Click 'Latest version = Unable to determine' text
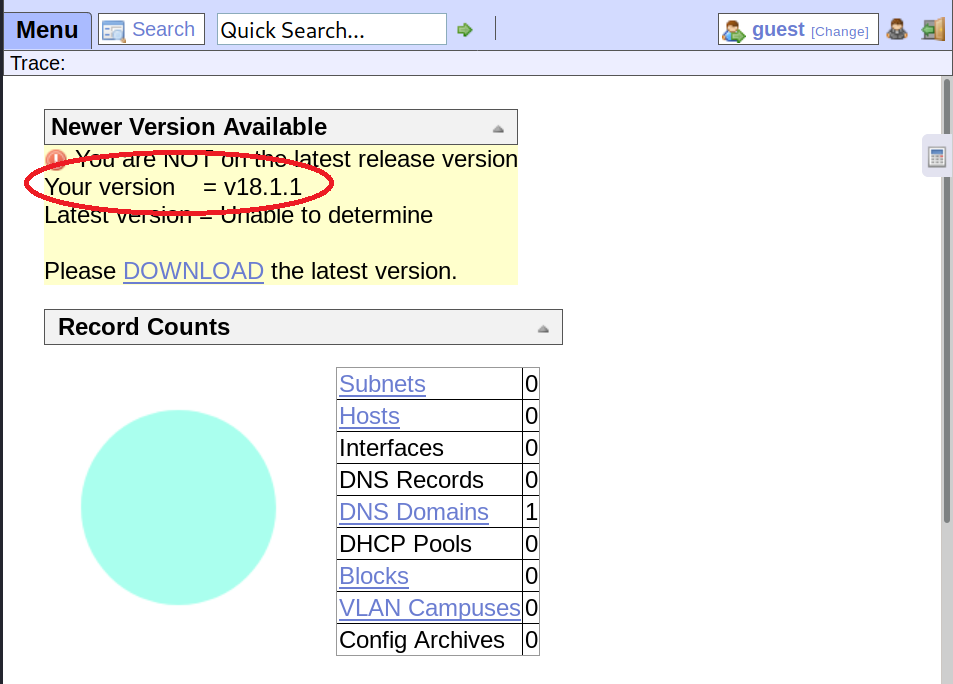Screen dimensions: 953x684 click(x=238, y=215)
